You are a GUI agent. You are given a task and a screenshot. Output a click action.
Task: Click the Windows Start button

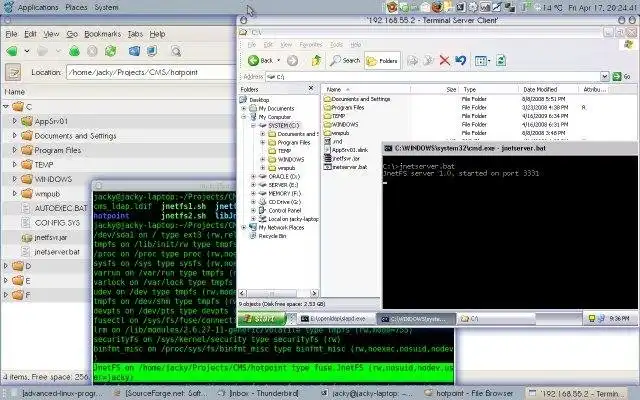click(x=262, y=319)
